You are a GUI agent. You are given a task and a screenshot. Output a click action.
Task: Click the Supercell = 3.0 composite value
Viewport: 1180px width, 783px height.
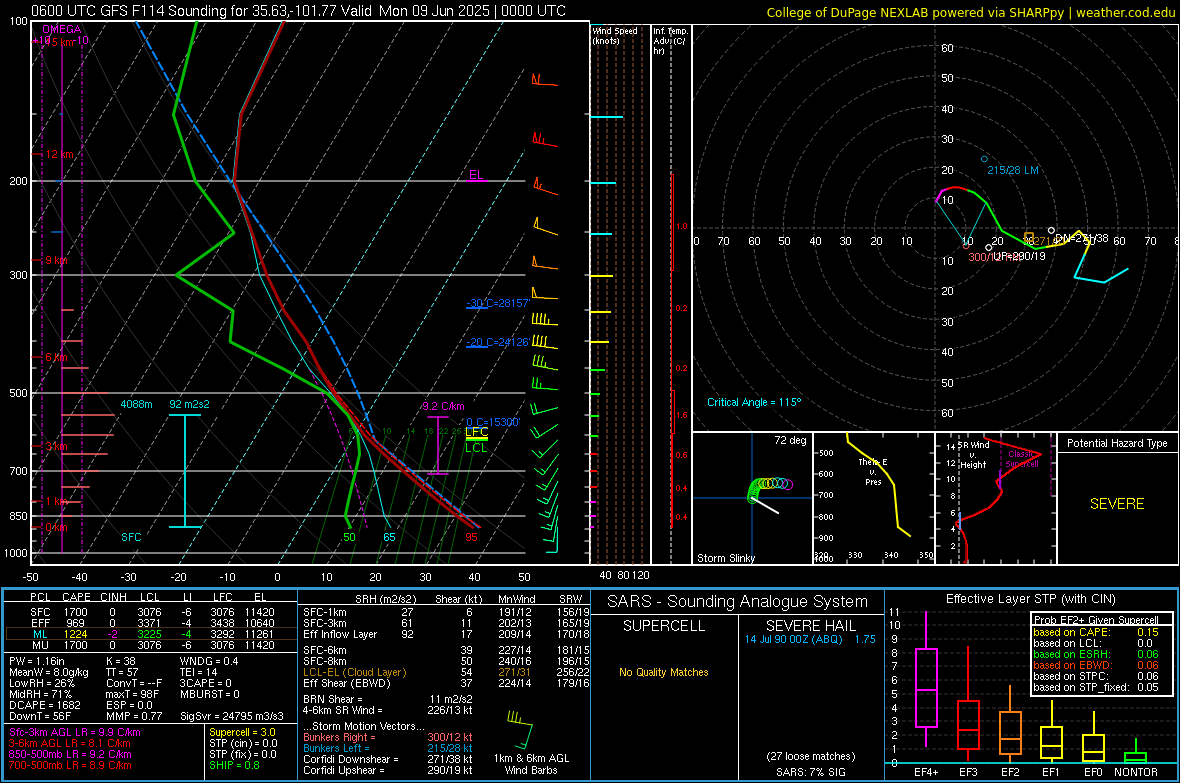(242, 732)
